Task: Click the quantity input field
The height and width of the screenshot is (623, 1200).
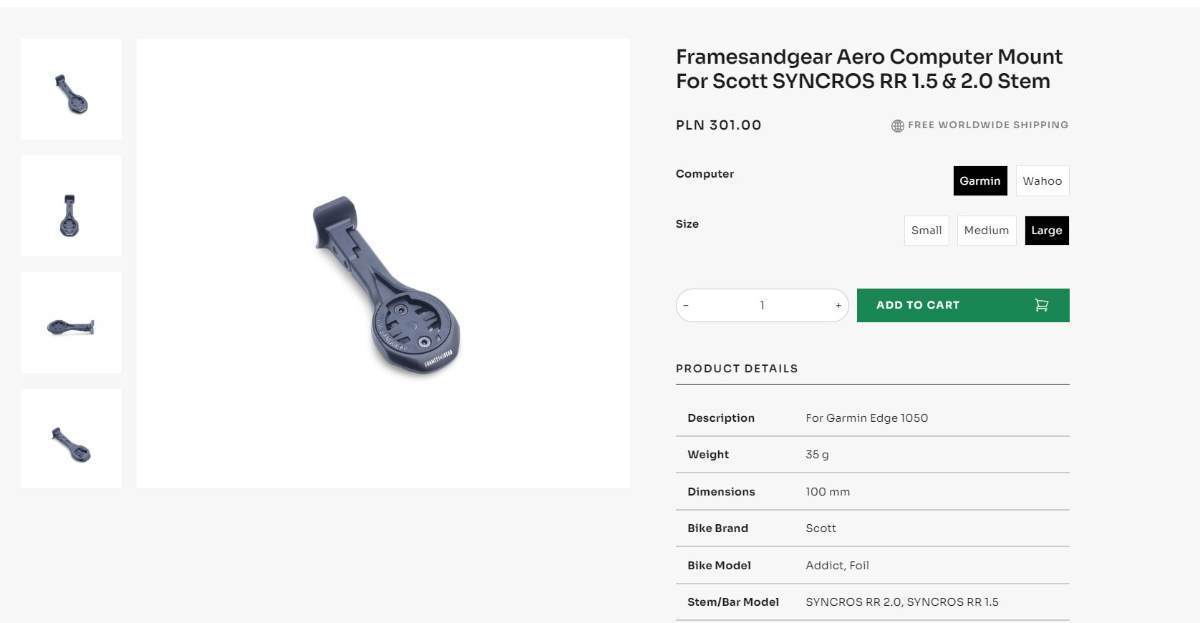Action: point(762,306)
